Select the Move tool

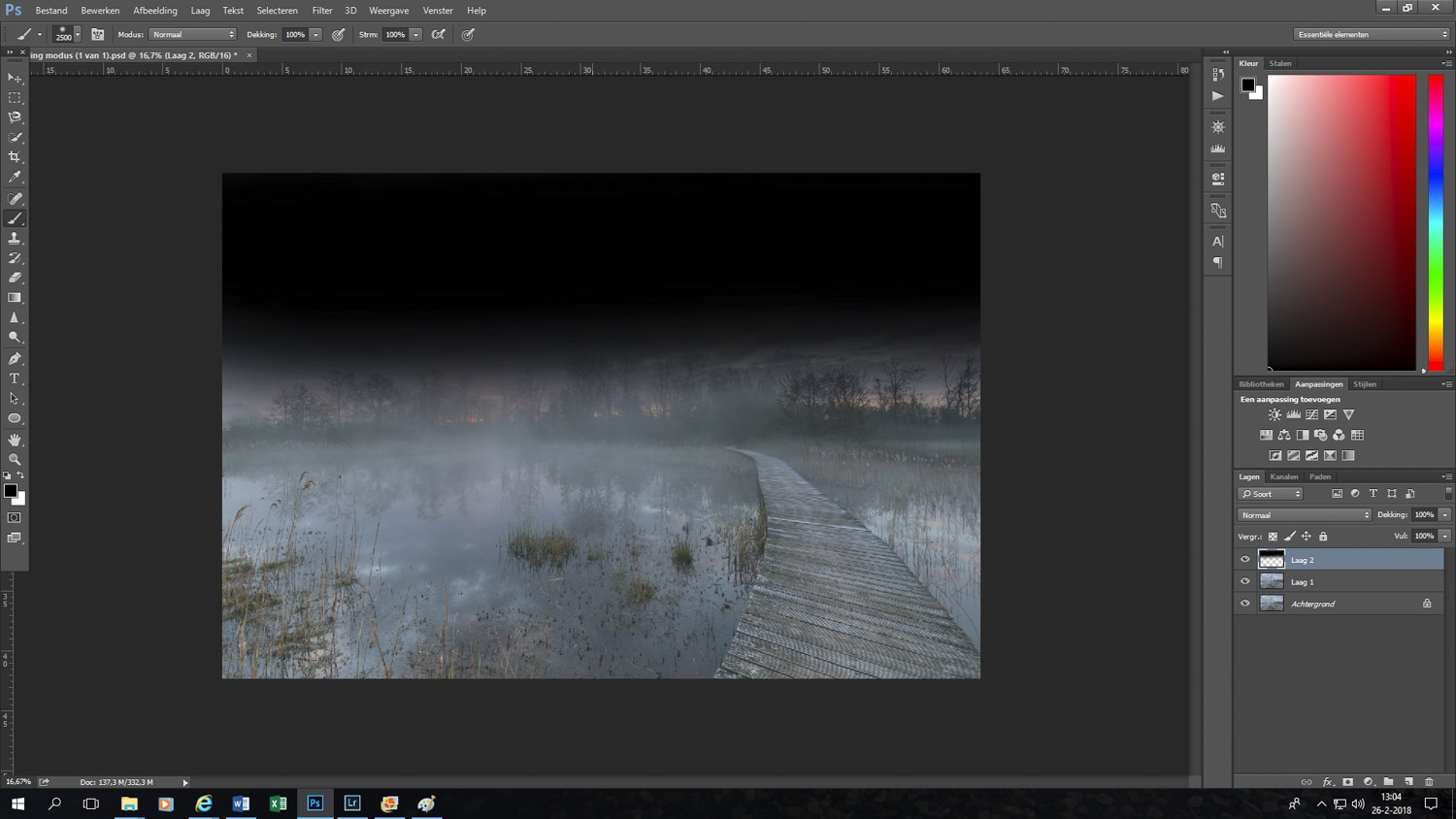pyautogui.click(x=15, y=78)
